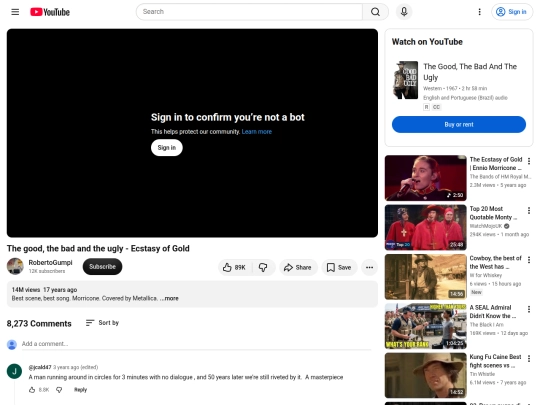Image resolution: width=540 pixels, height=405 pixels.
Task: Open options menu for Cowboy, the best of the West
Action: [529, 260]
